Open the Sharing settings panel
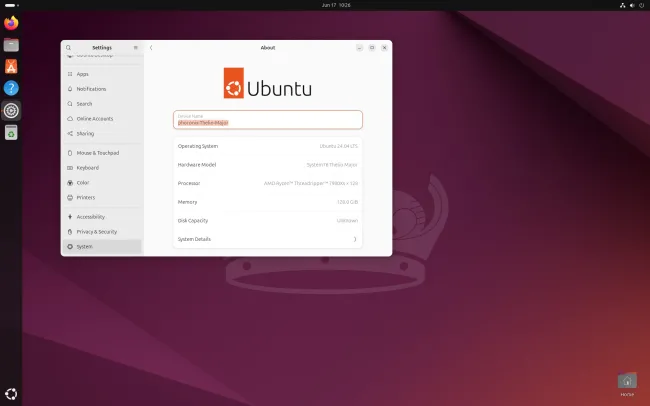650x406 pixels. 85,133
